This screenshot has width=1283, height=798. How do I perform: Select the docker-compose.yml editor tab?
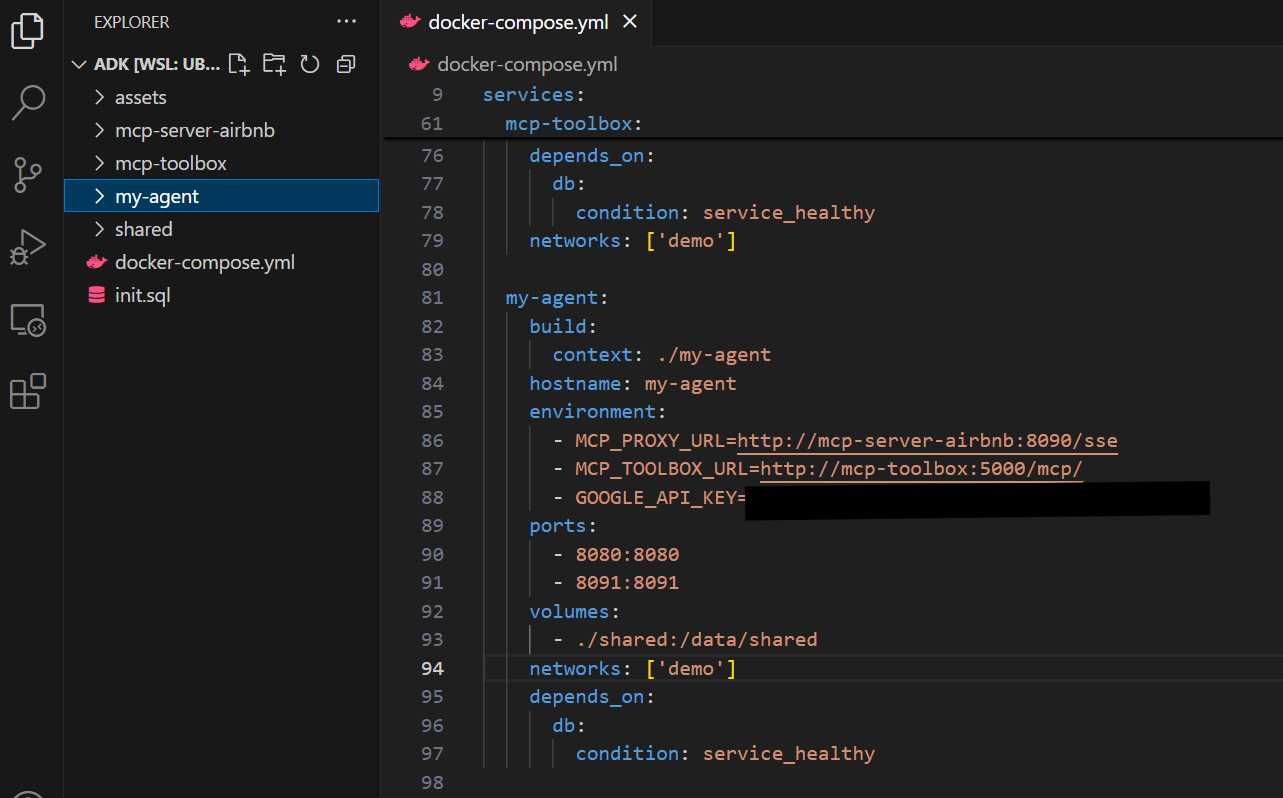pos(518,22)
